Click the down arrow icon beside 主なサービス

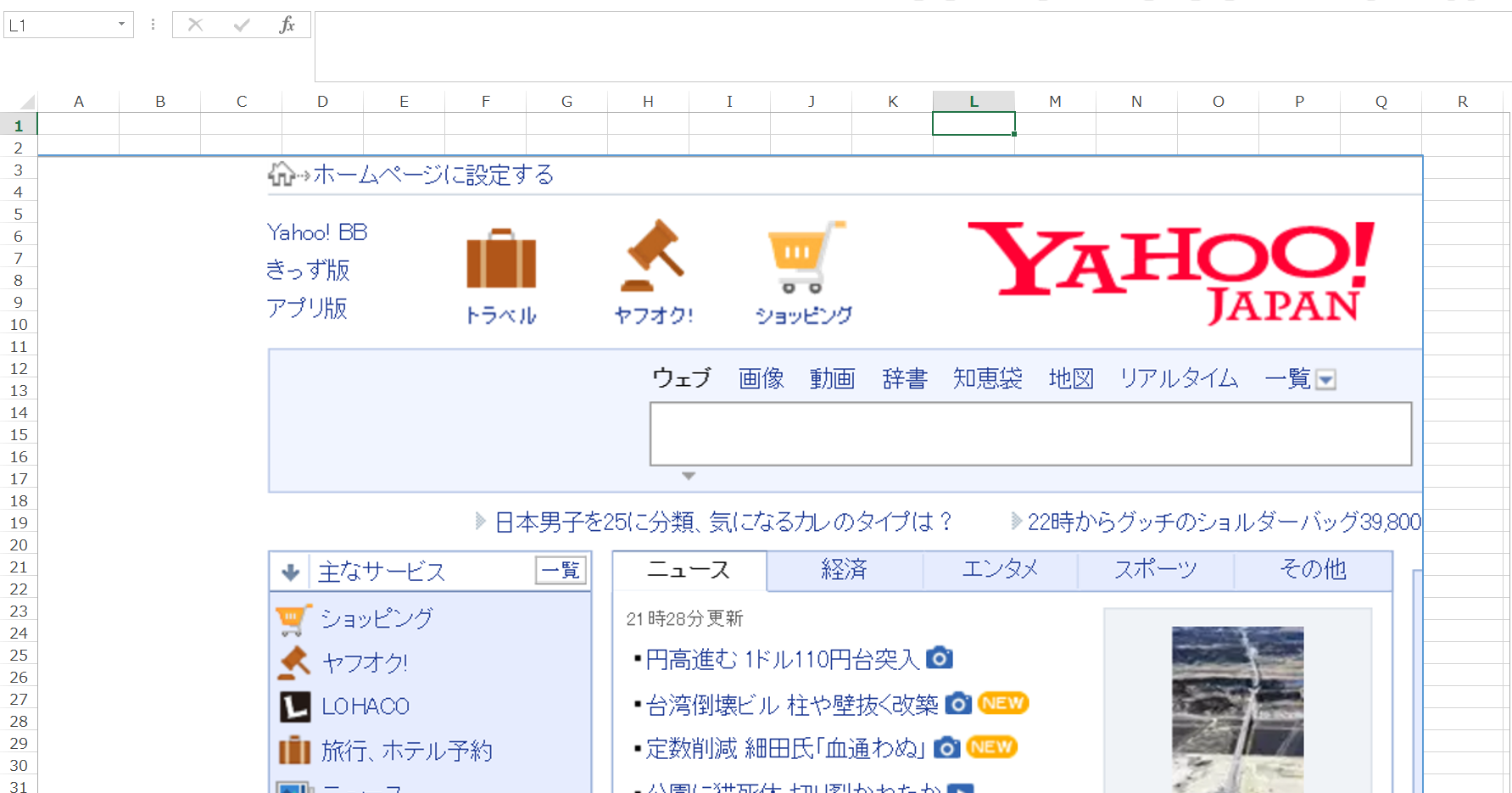[x=291, y=572]
